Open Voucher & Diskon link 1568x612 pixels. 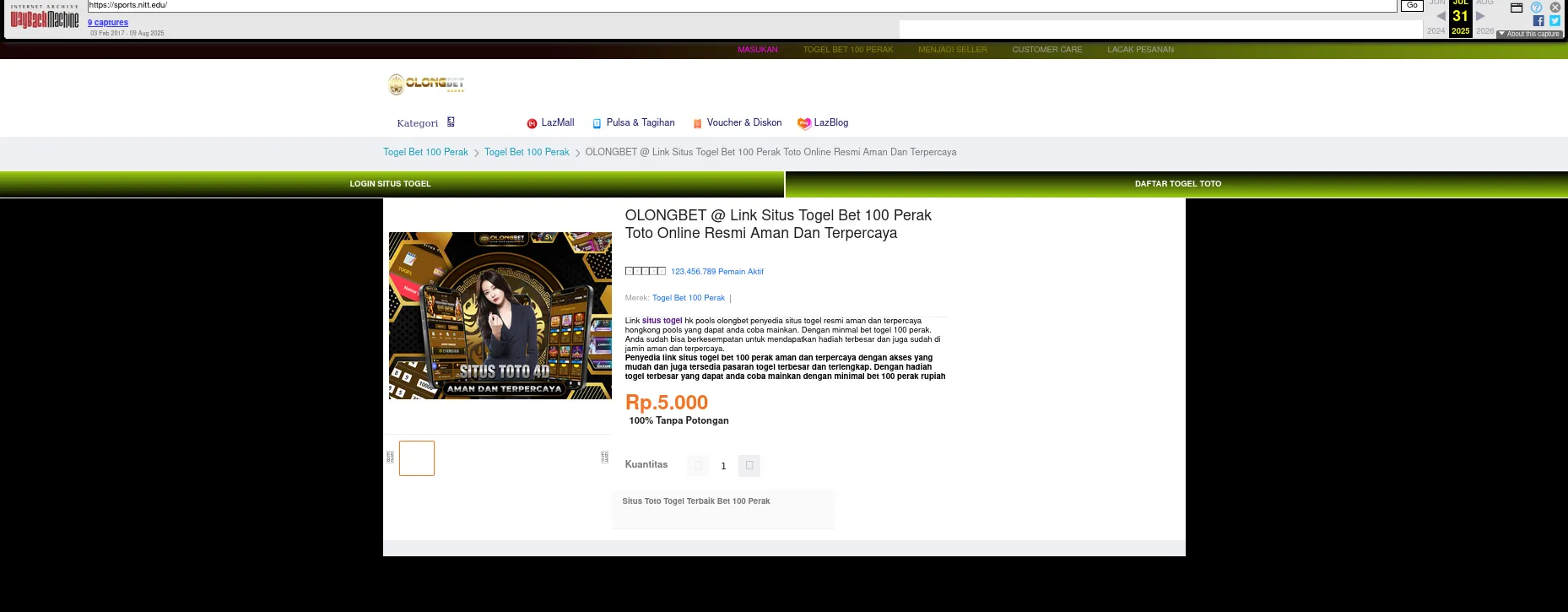744,122
